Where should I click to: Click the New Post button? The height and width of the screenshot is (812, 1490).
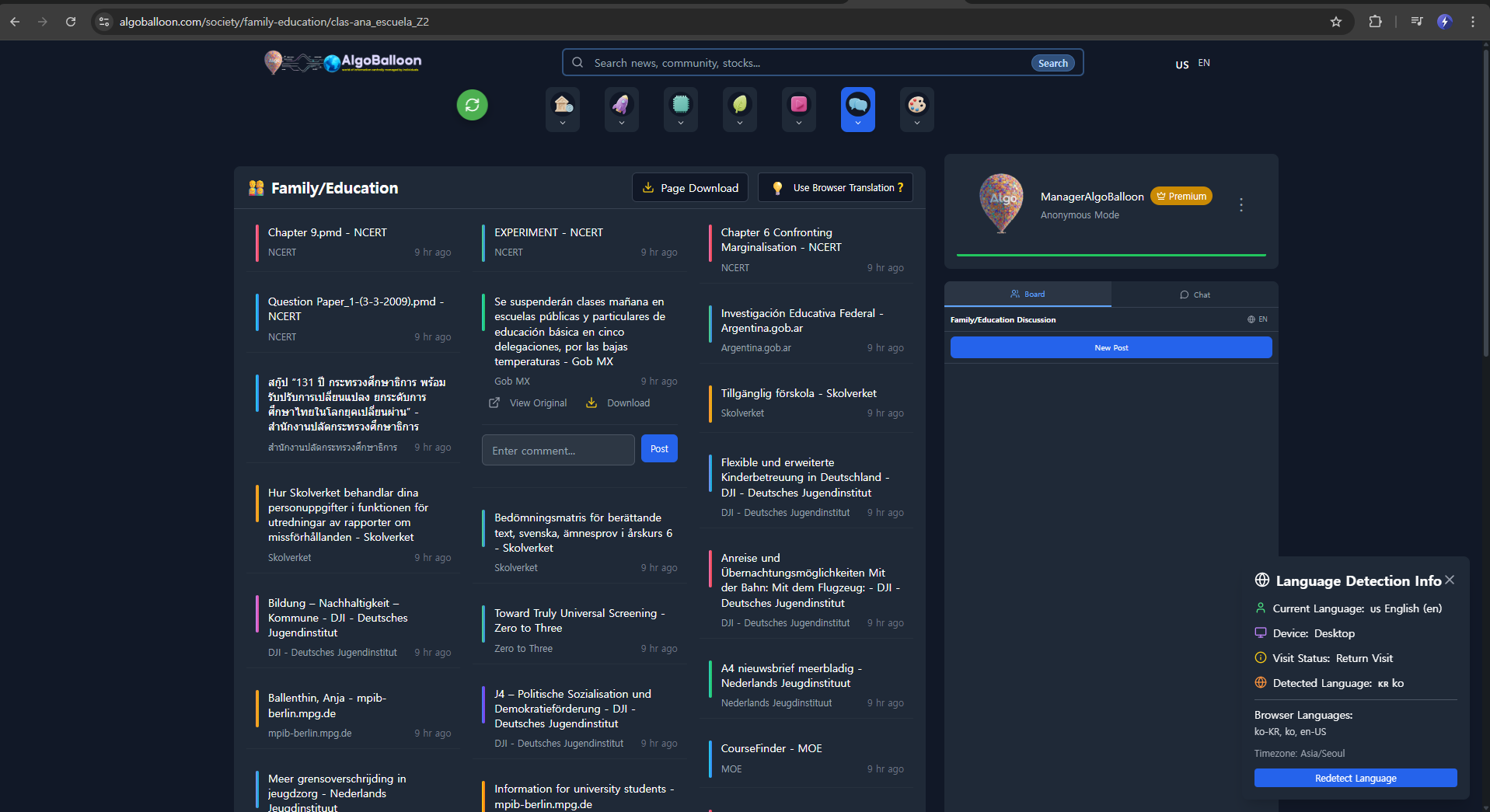[x=1110, y=347]
